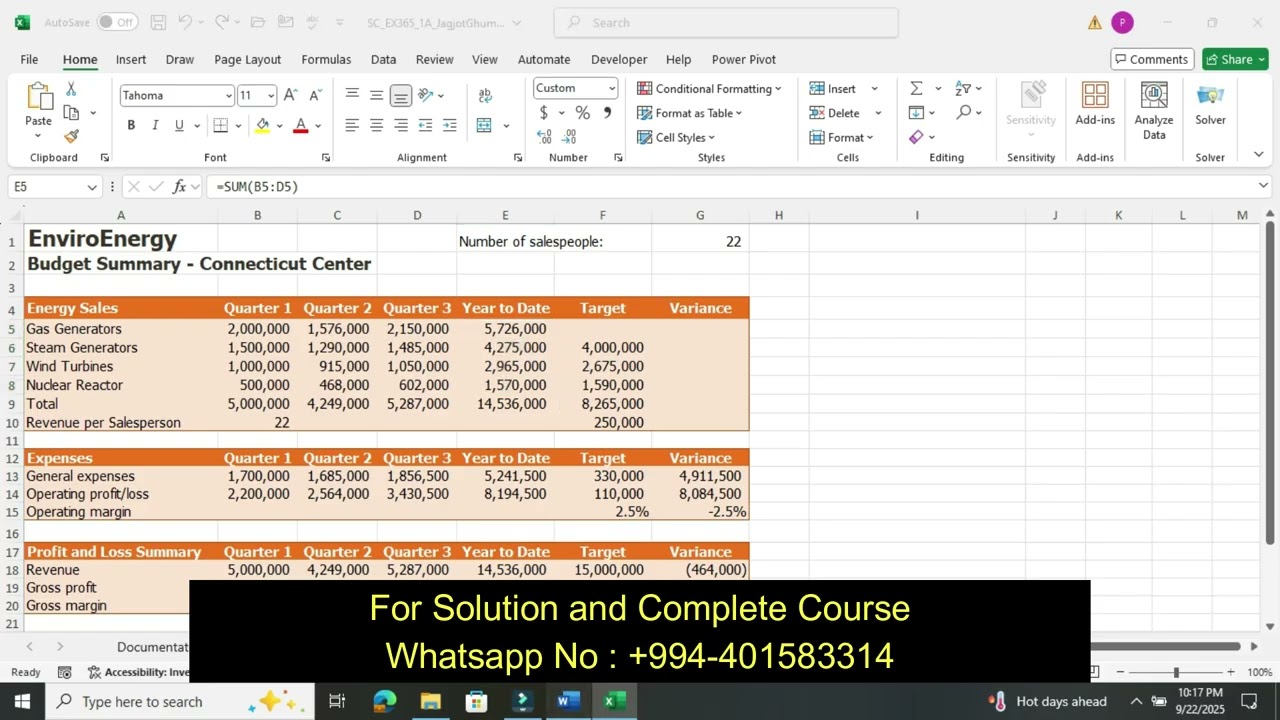
Task: Open the font size dropdown
Action: point(270,96)
